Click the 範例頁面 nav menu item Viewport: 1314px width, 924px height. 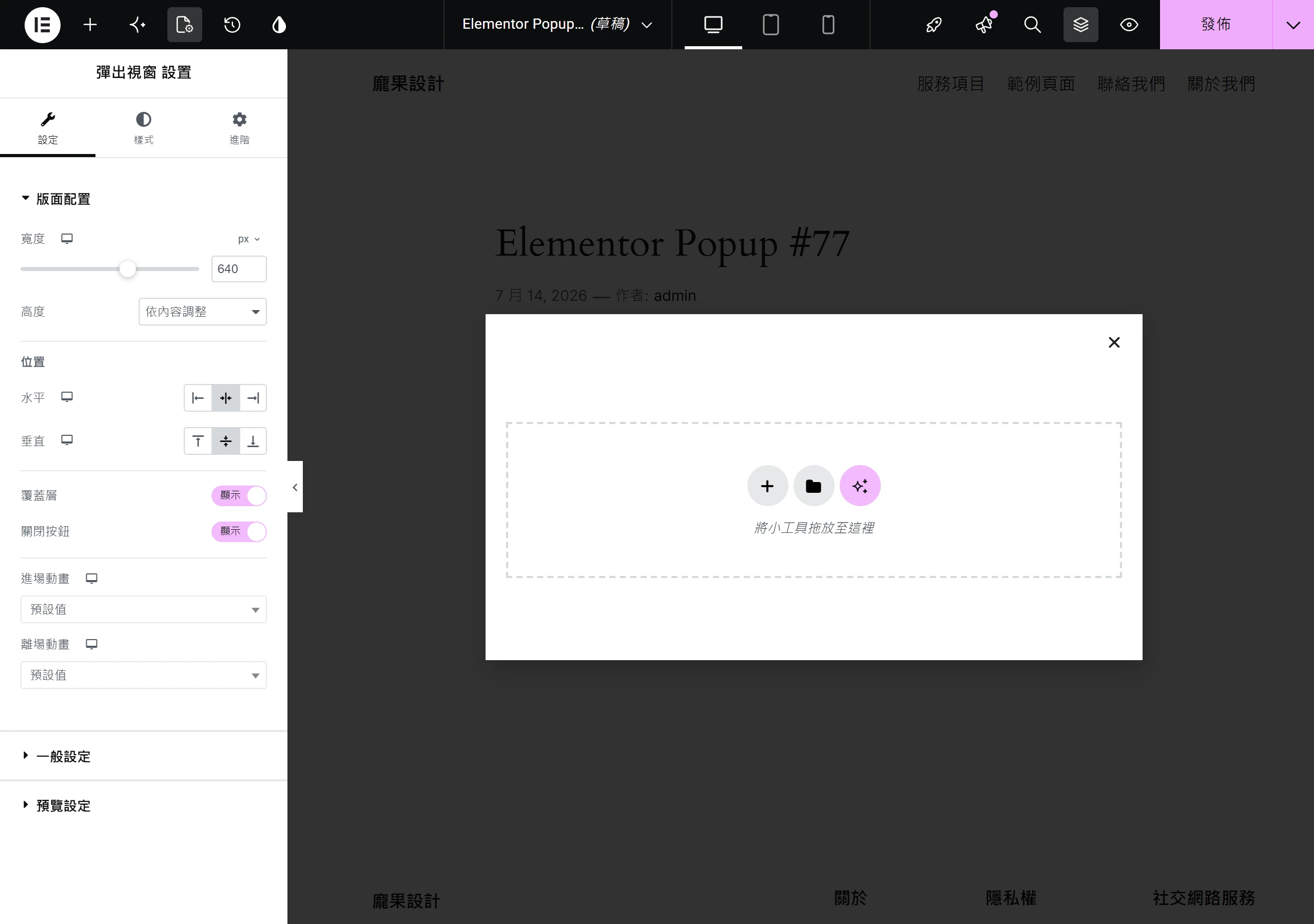1041,84
